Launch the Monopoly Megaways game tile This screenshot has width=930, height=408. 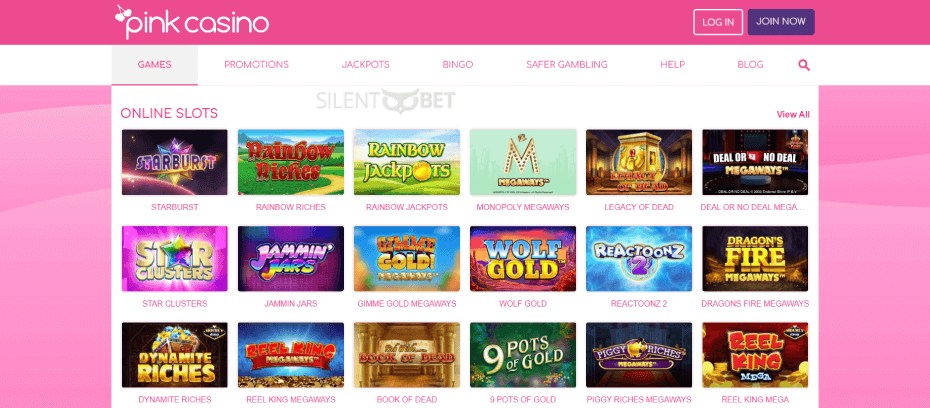pos(523,162)
